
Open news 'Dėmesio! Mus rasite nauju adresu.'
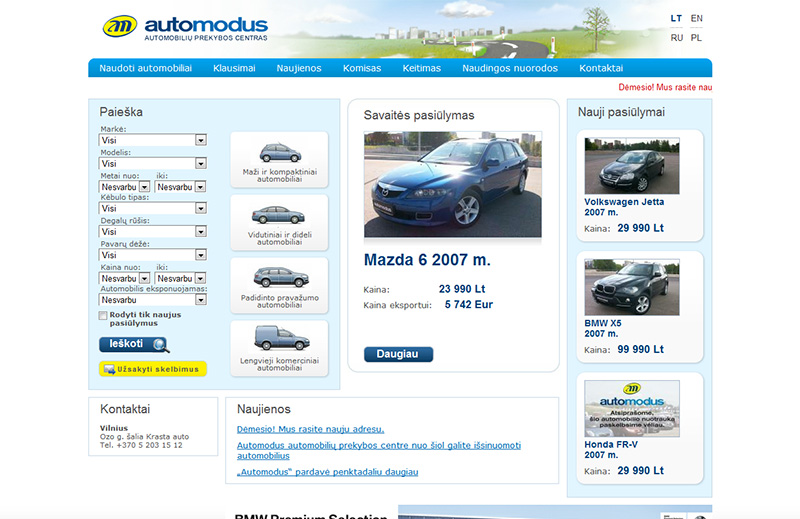(x=310, y=429)
